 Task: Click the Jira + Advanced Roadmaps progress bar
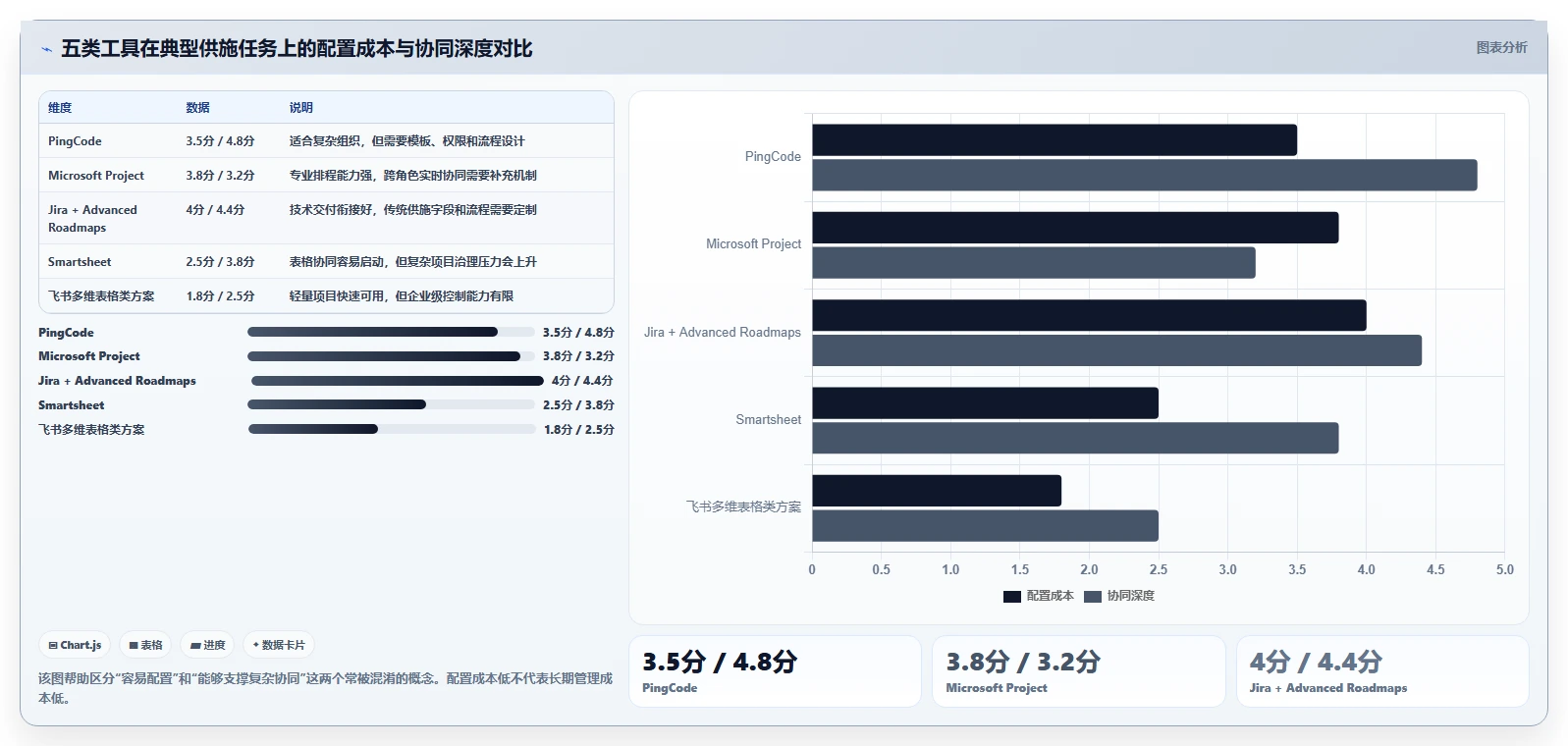click(398, 381)
